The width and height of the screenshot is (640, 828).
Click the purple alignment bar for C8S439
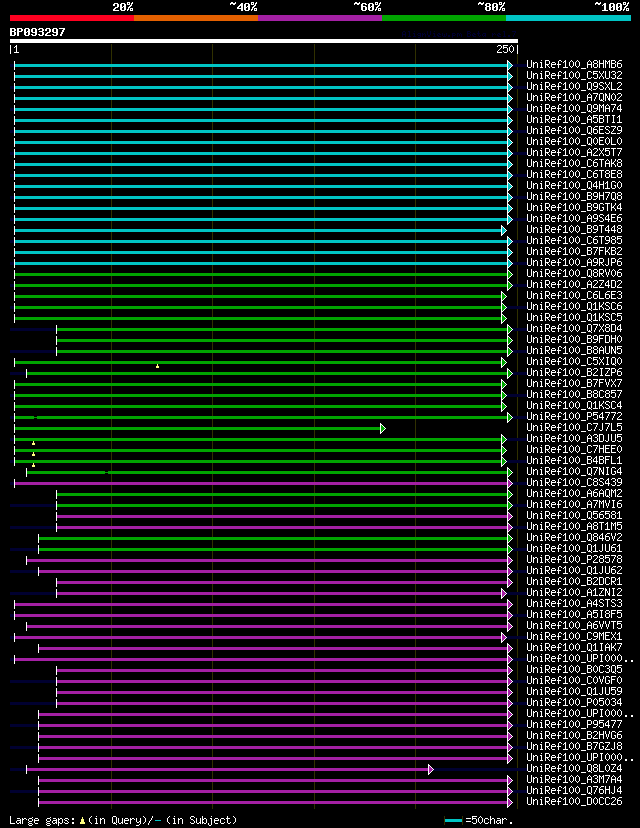[263, 483]
